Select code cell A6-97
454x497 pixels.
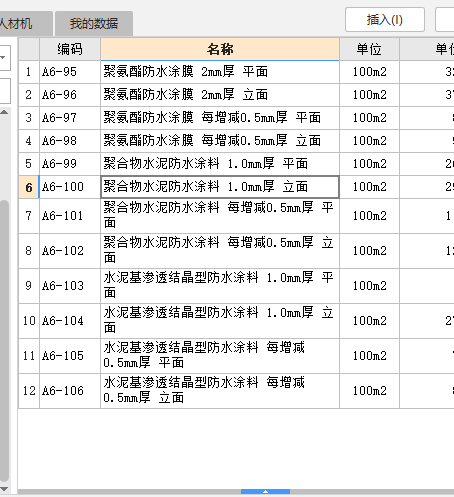[70, 118]
